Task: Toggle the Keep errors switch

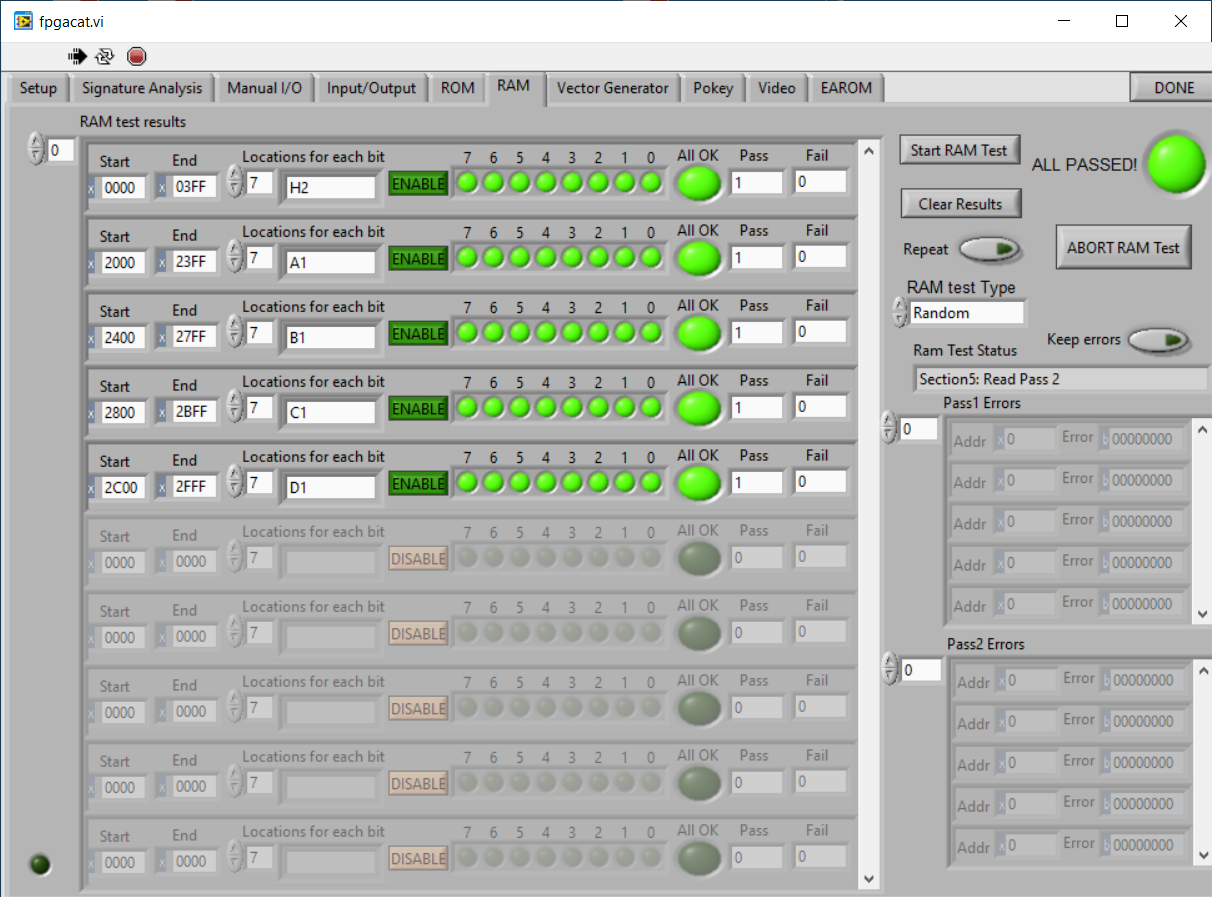Action: [x=1159, y=341]
